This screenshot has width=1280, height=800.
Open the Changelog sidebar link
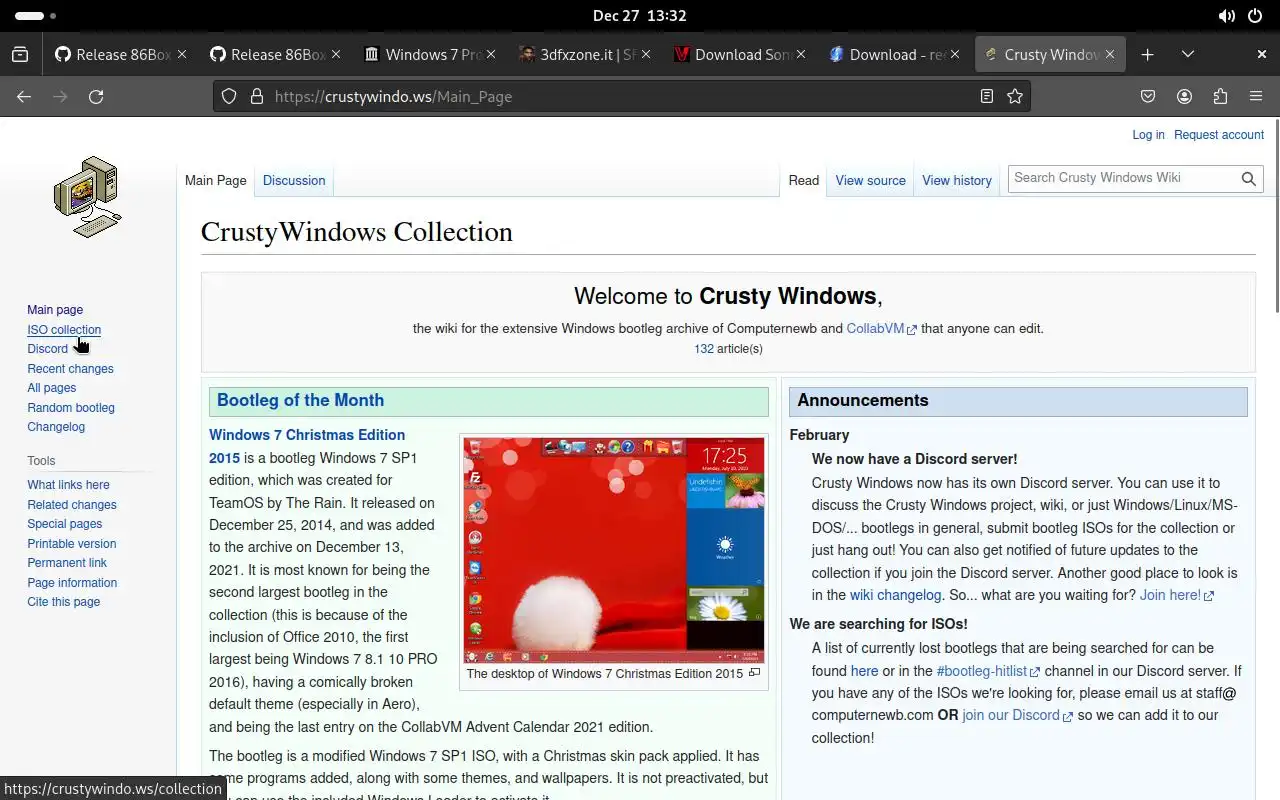(x=56, y=427)
